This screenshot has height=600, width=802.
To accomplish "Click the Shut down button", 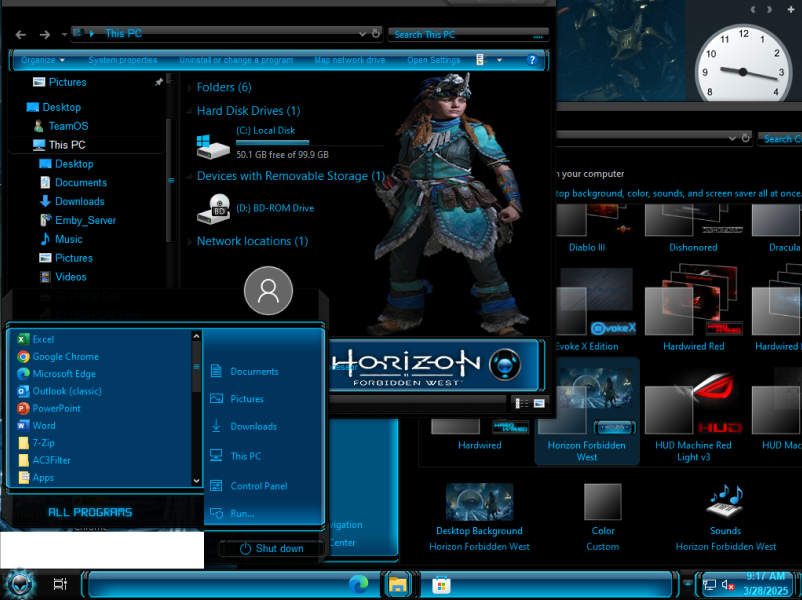I will click(272, 548).
